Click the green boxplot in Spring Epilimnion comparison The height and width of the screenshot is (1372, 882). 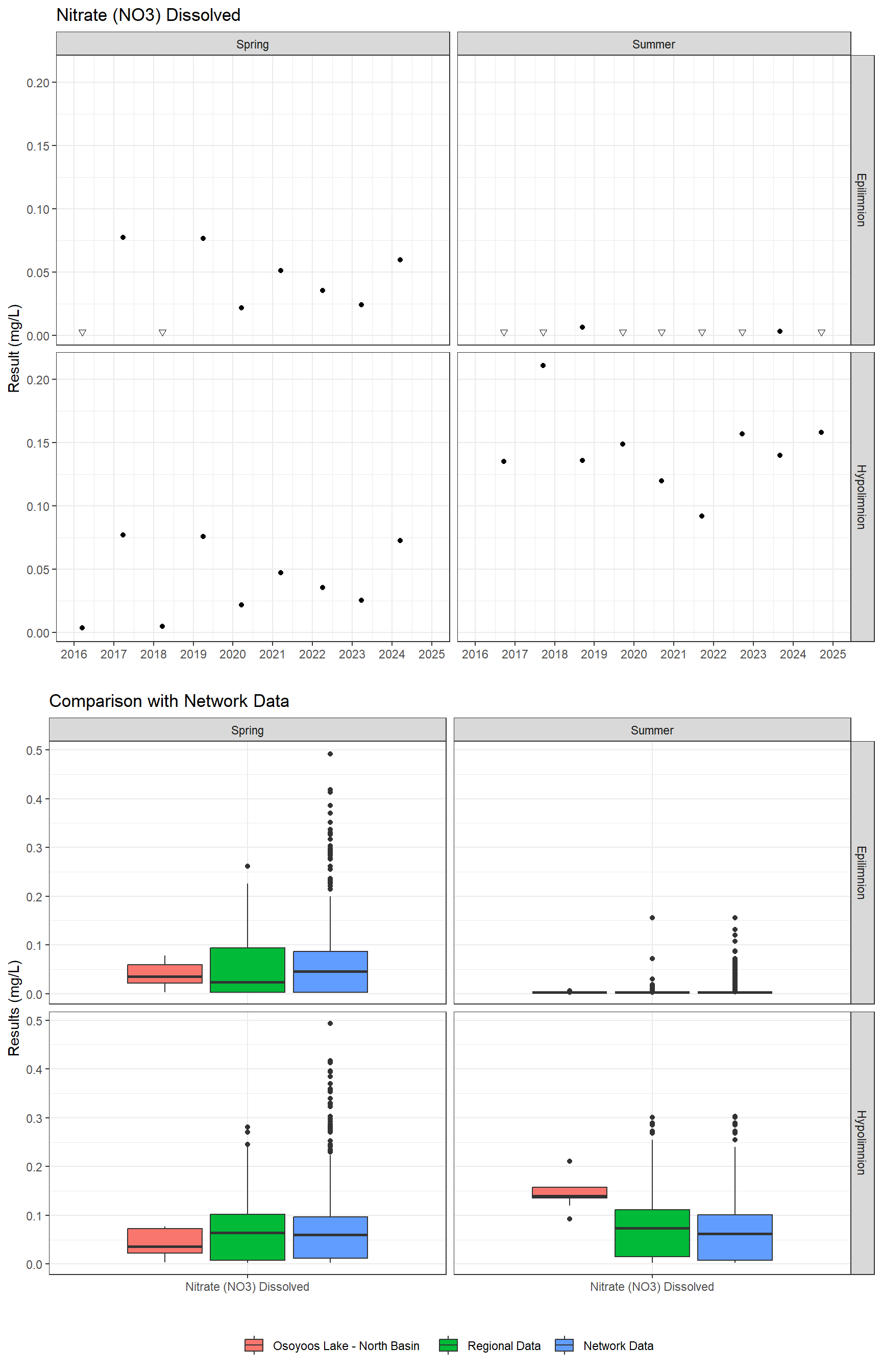coord(248,969)
